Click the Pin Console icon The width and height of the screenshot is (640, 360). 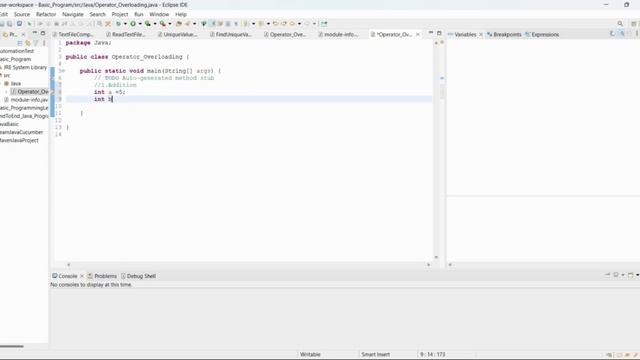coord(607,275)
